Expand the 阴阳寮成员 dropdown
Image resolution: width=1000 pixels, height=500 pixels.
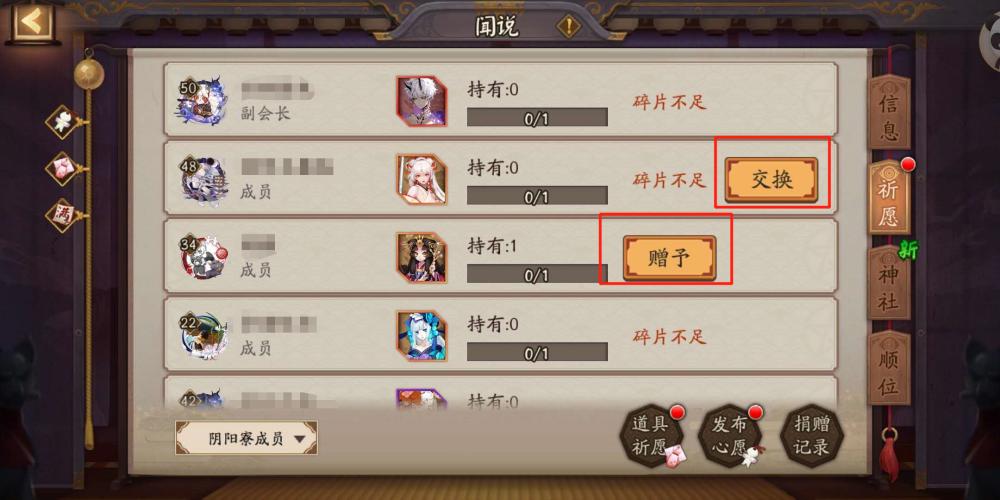(246, 438)
